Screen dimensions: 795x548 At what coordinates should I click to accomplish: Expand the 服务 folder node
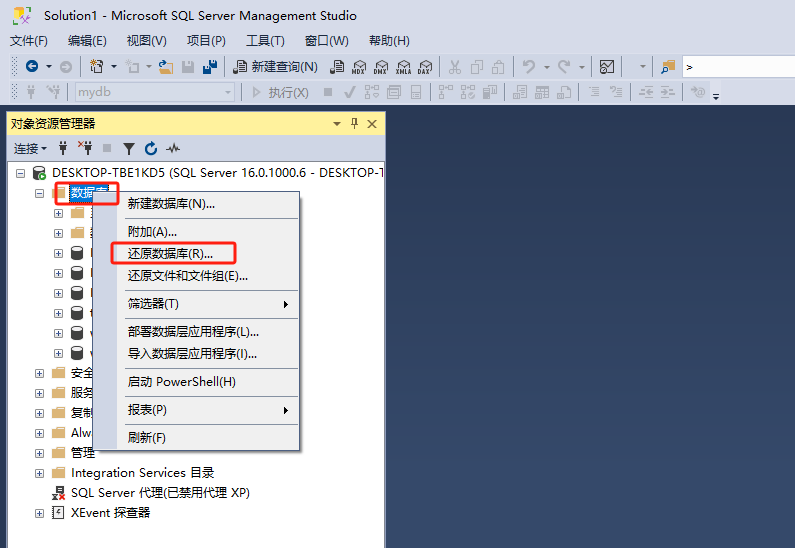click(40, 393)
